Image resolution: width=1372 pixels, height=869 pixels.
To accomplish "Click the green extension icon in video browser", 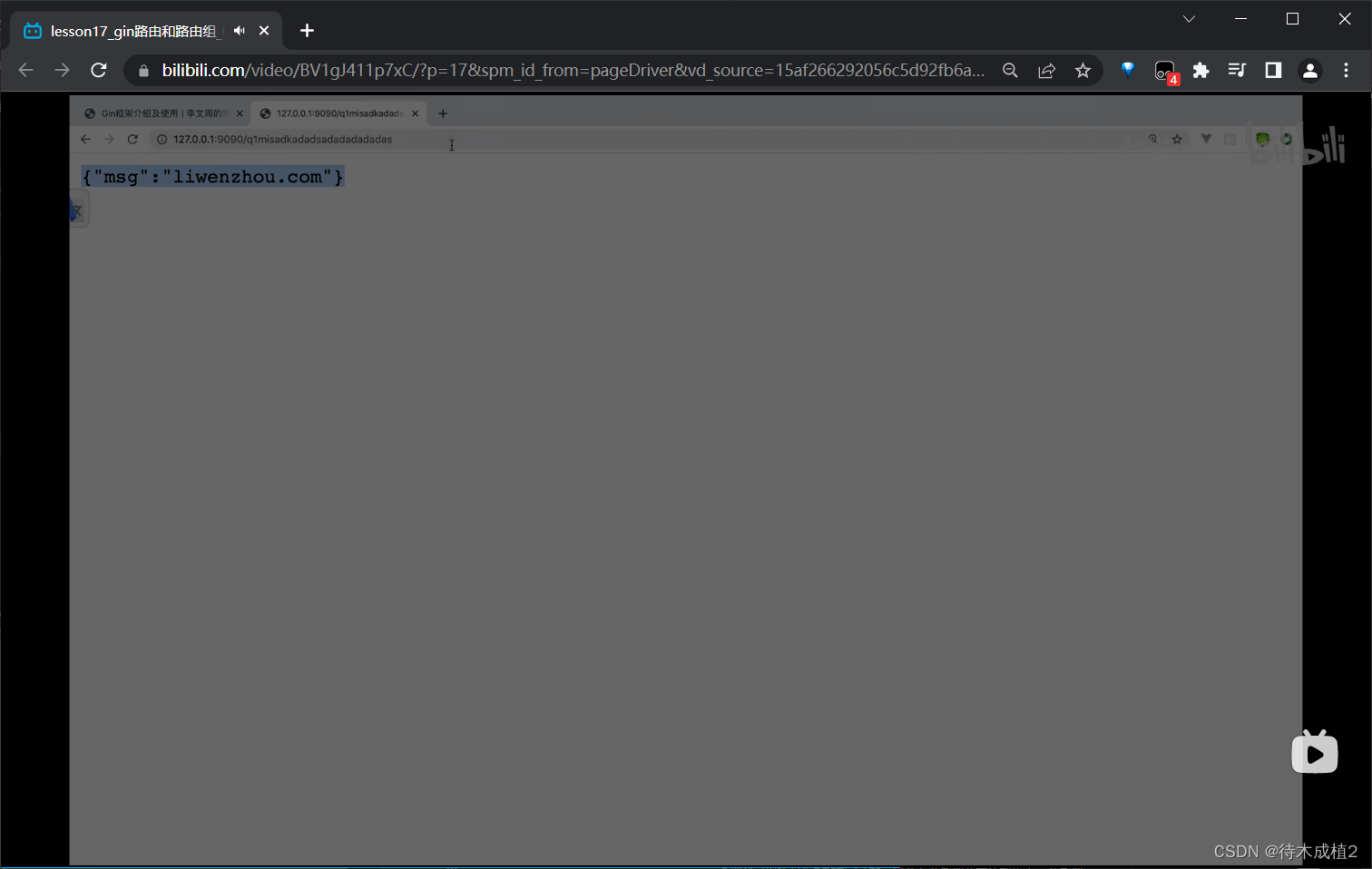I will point(1262,139).
